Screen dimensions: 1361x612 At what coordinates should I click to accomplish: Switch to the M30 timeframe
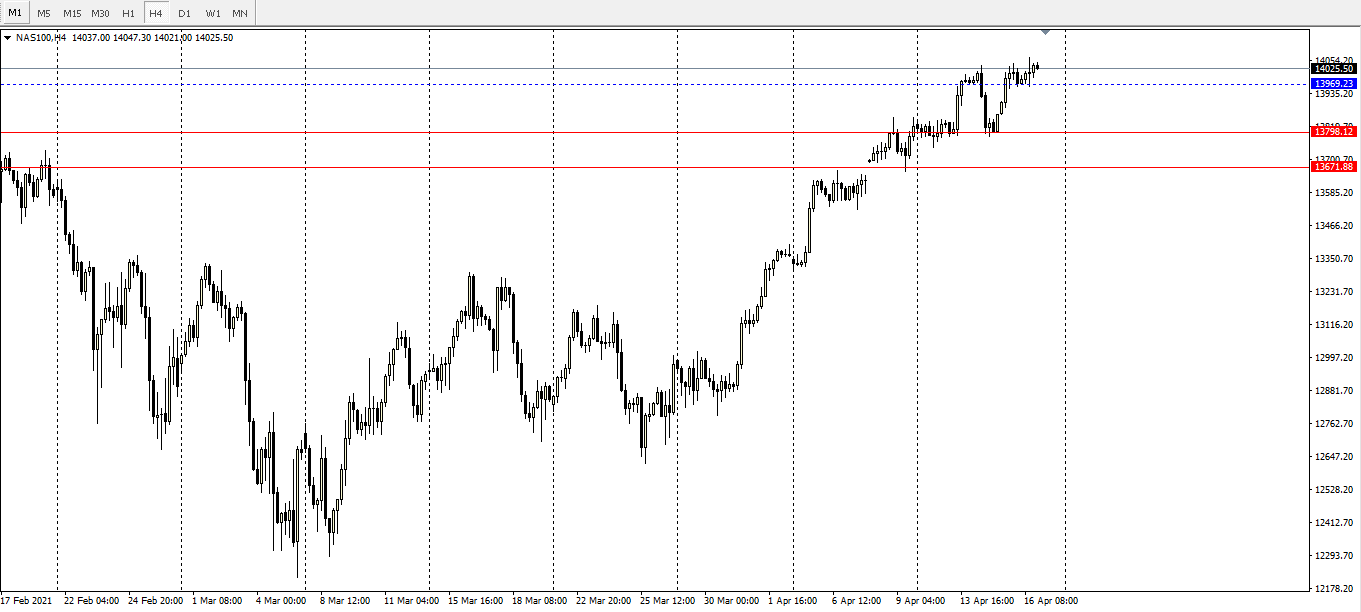pyautogui.click(x=100, y=13)
